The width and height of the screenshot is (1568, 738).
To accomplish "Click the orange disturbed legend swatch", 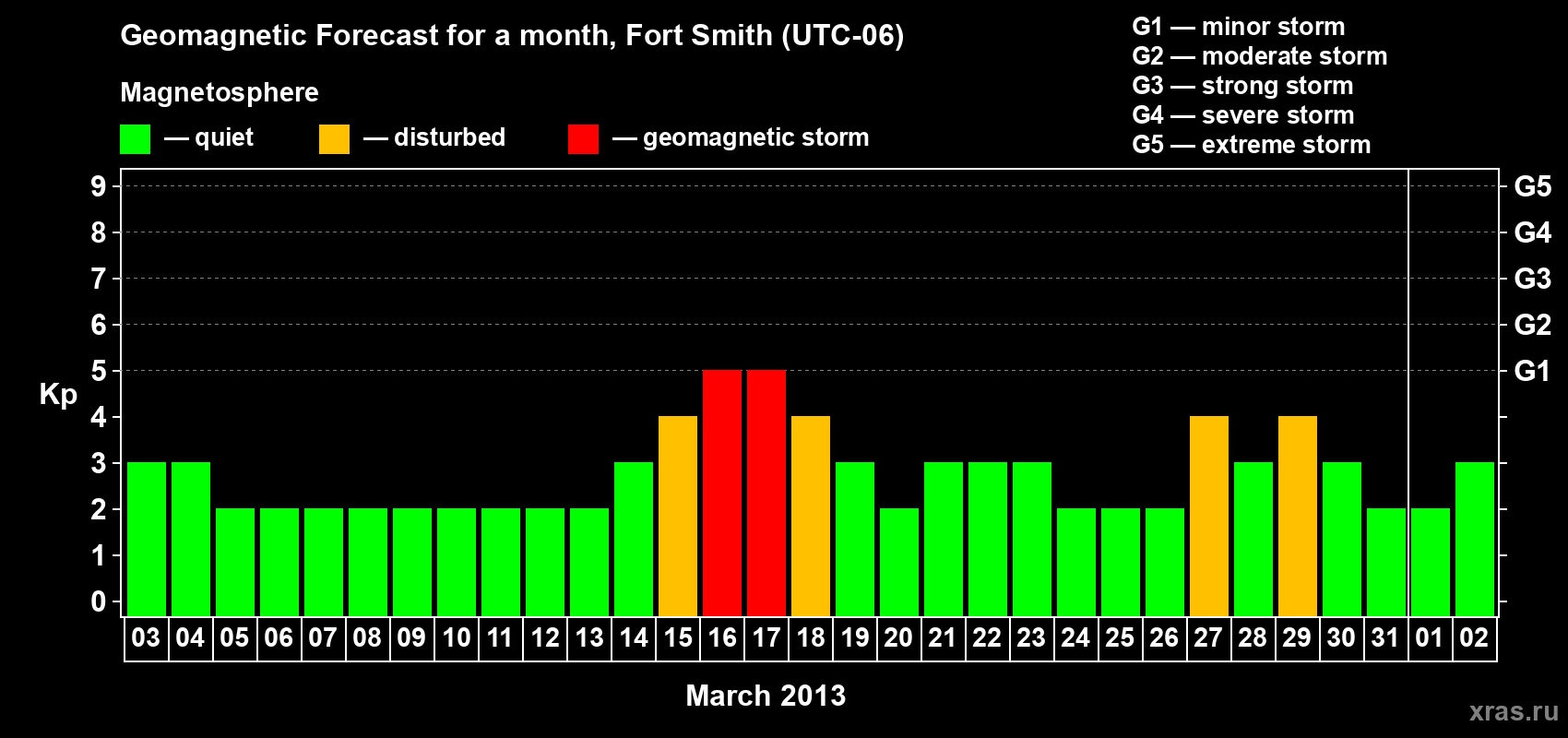I will click(334, 139).
